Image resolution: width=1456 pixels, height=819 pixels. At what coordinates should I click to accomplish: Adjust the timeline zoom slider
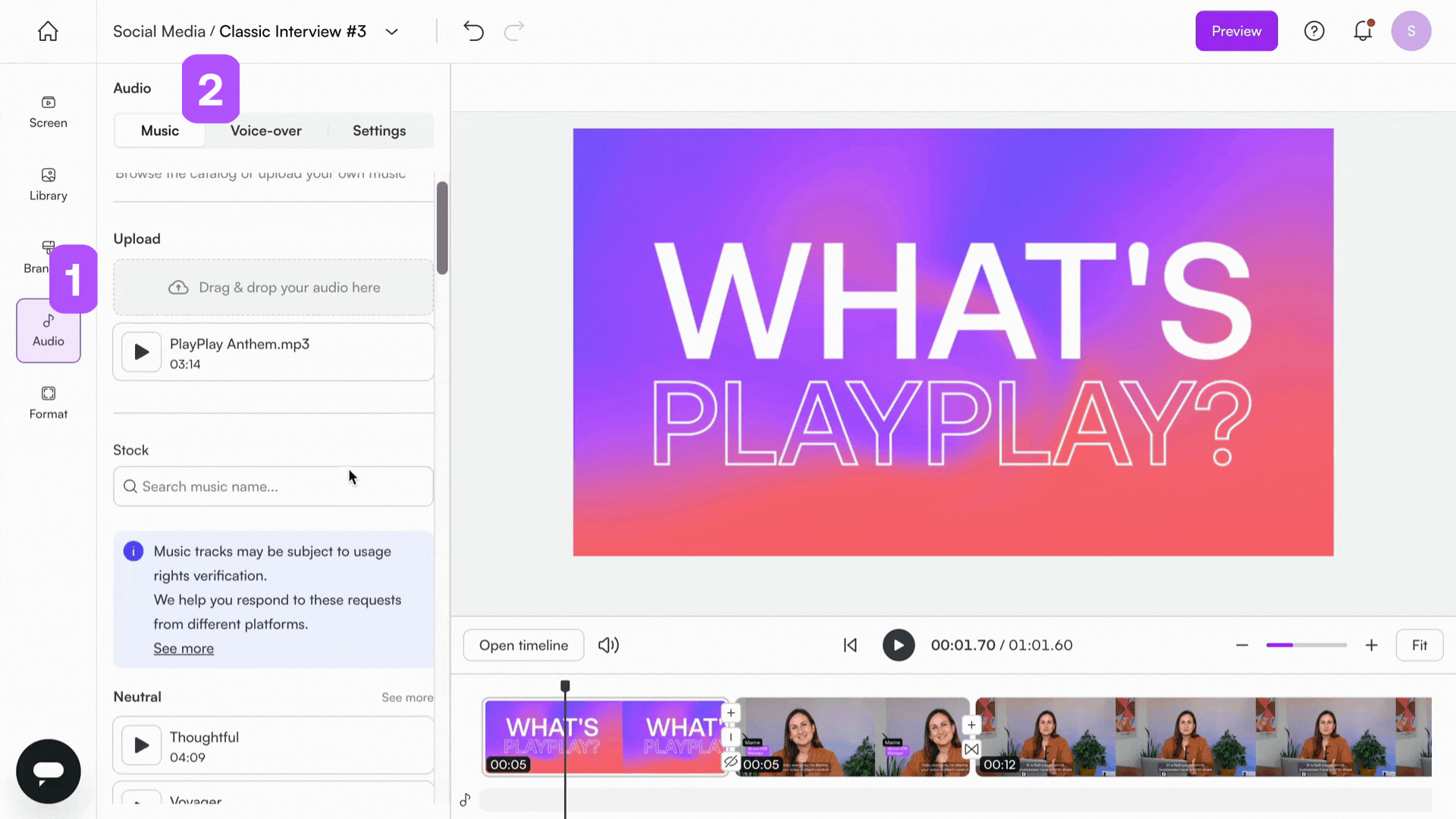click(1306, 645)
